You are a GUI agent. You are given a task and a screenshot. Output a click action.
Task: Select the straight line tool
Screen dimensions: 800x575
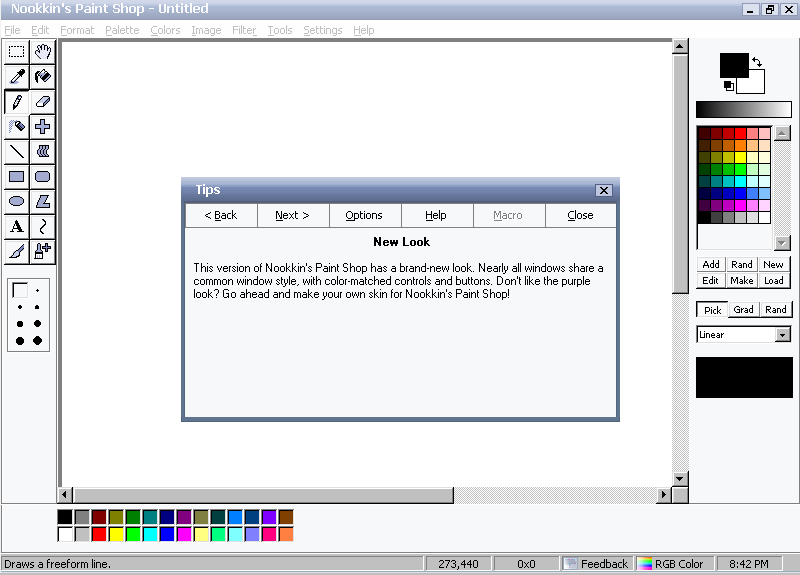click(17, 152)
